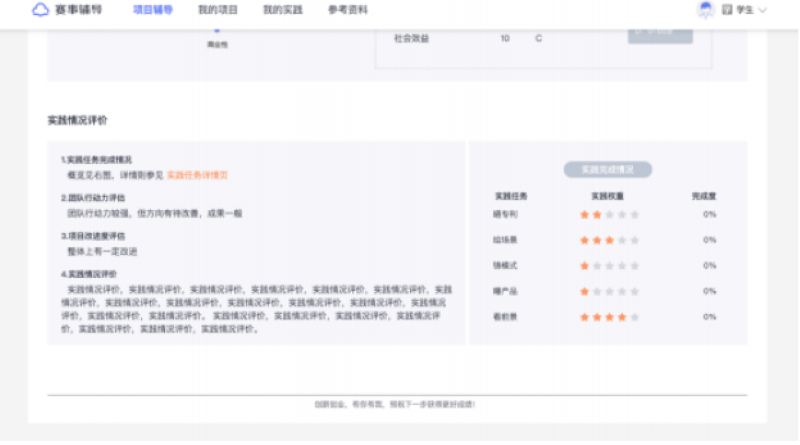800x445 pixels.
Task: Click the small role icon beside 学生
Action: (727, 10)
